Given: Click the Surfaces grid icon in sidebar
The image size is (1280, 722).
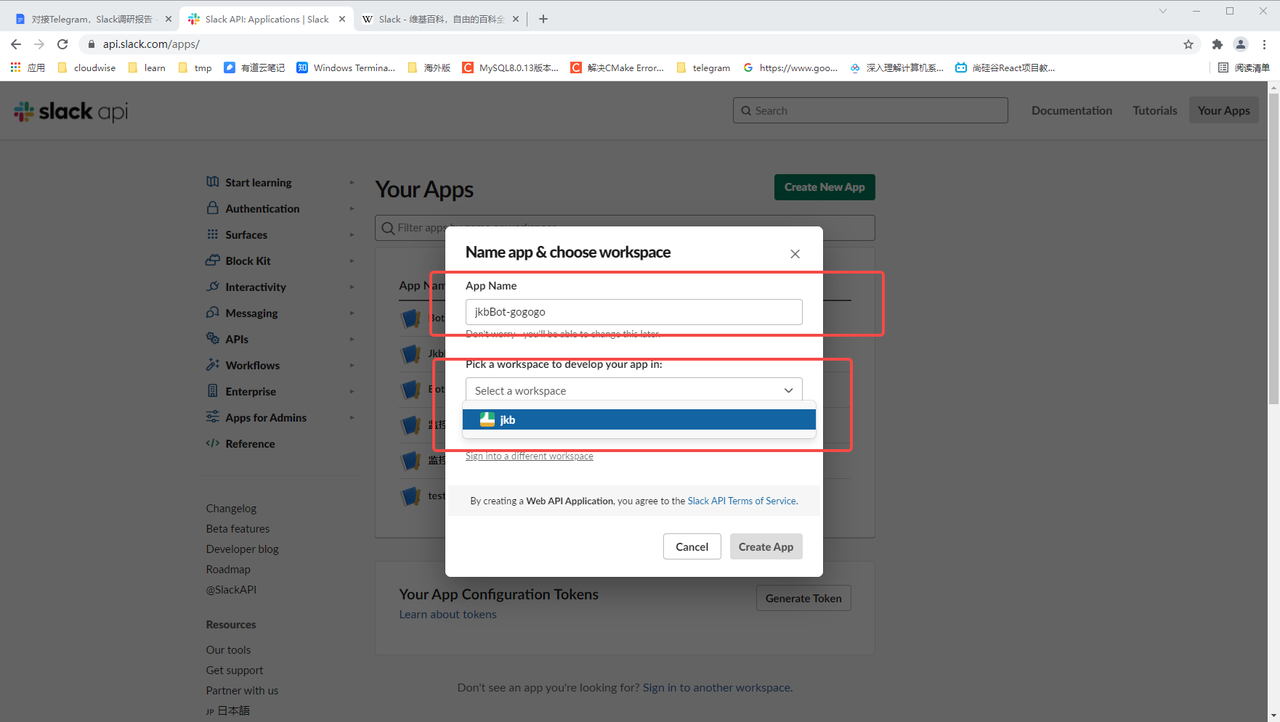Looking at the screenshot, I should point(212,234).
